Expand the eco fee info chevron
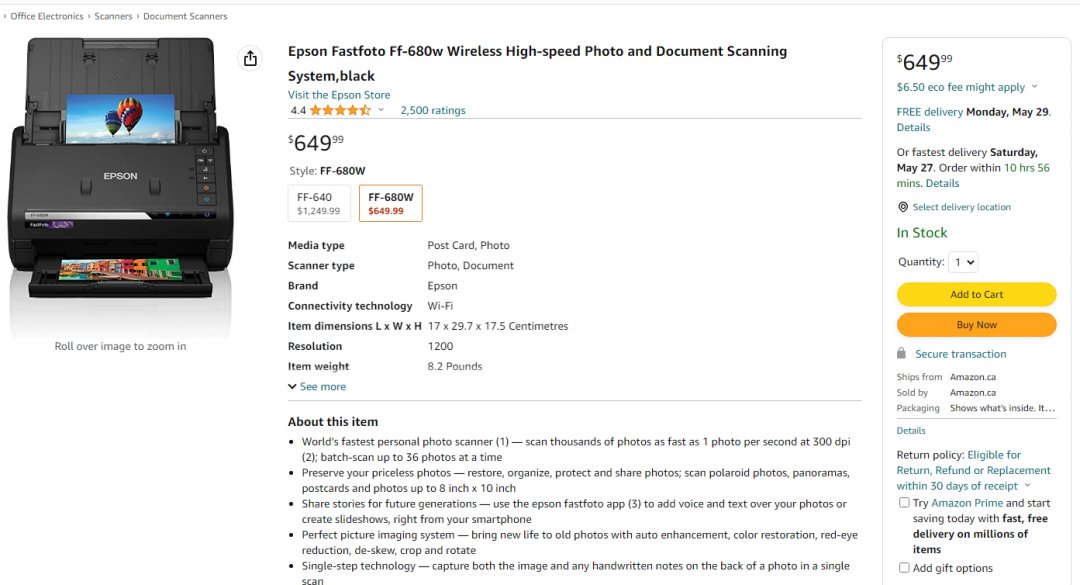Viewport: 1080px width, 585px height. (1034, 87)
